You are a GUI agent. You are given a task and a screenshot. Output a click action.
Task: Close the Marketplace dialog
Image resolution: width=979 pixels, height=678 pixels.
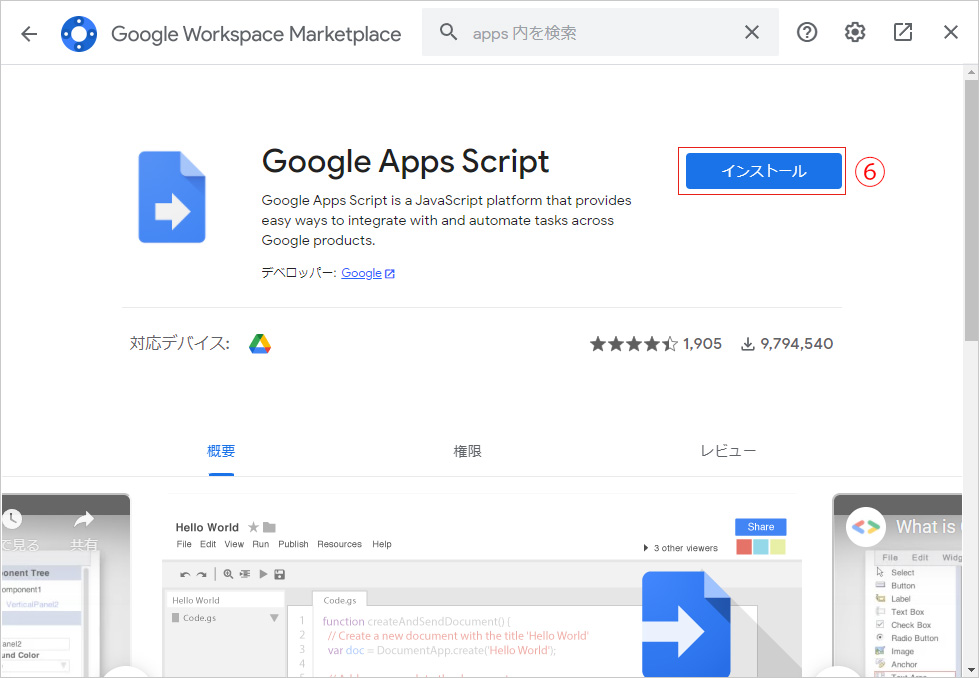coord(950,32)
